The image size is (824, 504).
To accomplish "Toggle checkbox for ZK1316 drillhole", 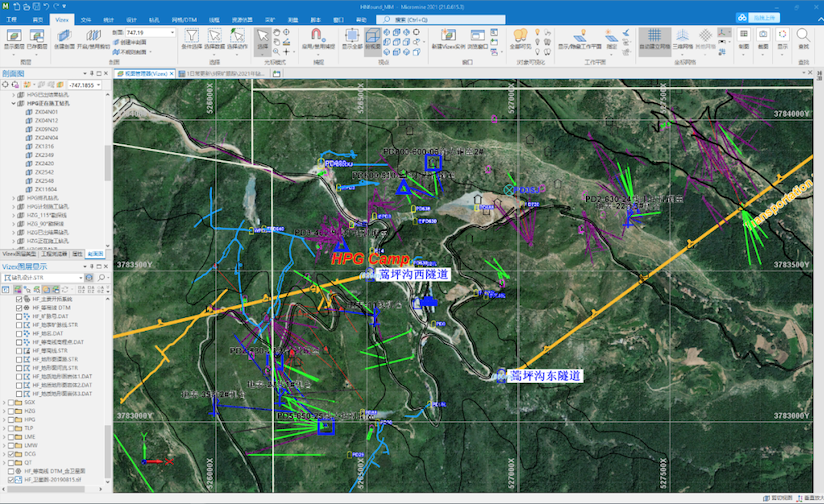I will pyautogui.click(x=29, y=146).
